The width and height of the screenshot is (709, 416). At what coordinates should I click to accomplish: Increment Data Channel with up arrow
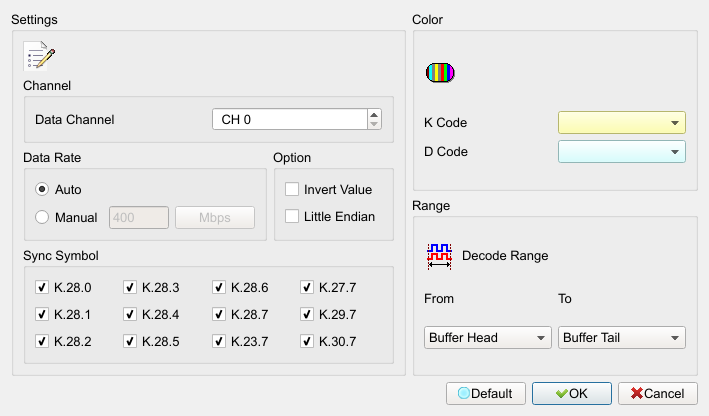pos(374,115)
